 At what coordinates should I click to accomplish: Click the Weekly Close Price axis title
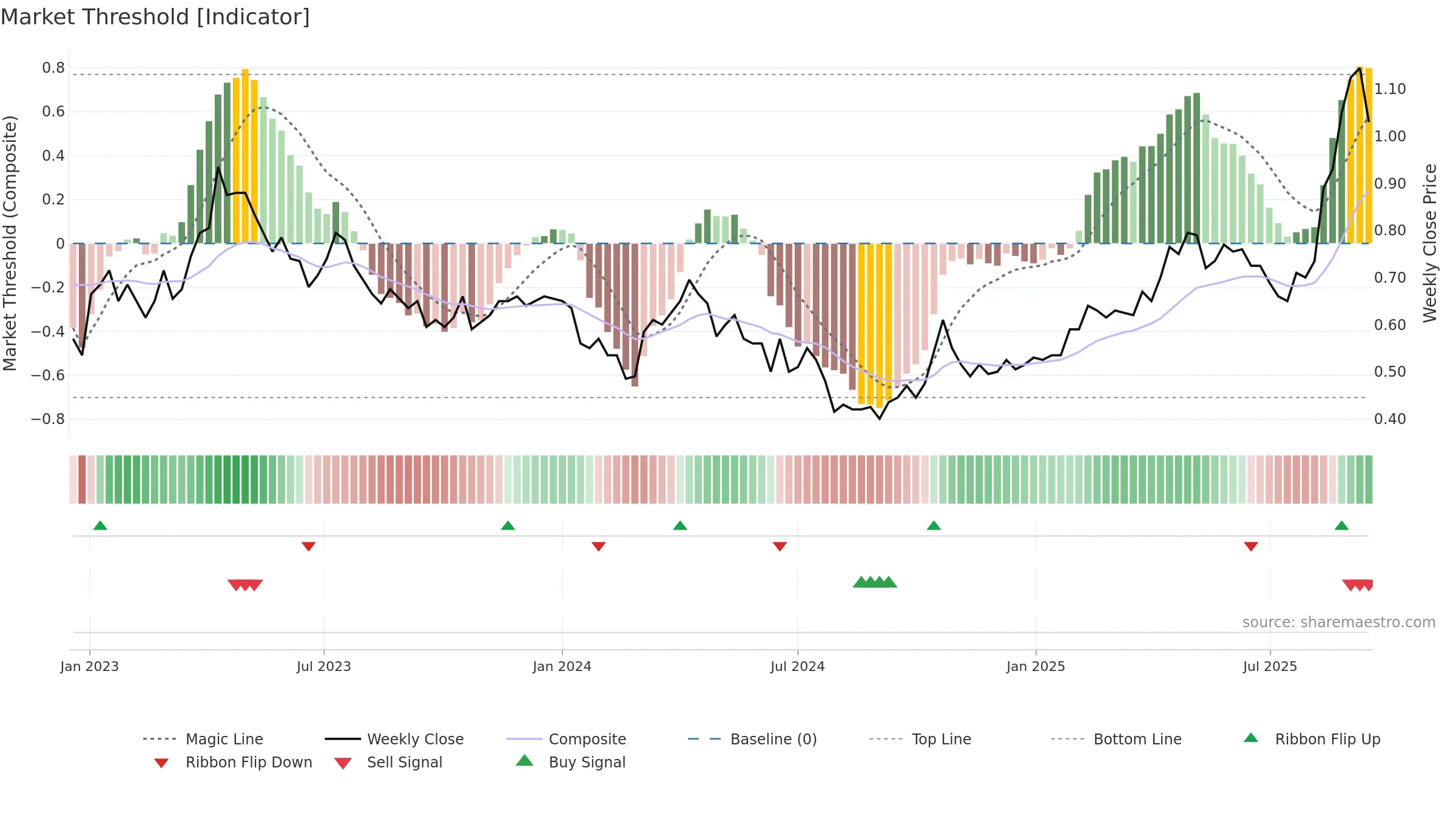(x=1430, y=243)
